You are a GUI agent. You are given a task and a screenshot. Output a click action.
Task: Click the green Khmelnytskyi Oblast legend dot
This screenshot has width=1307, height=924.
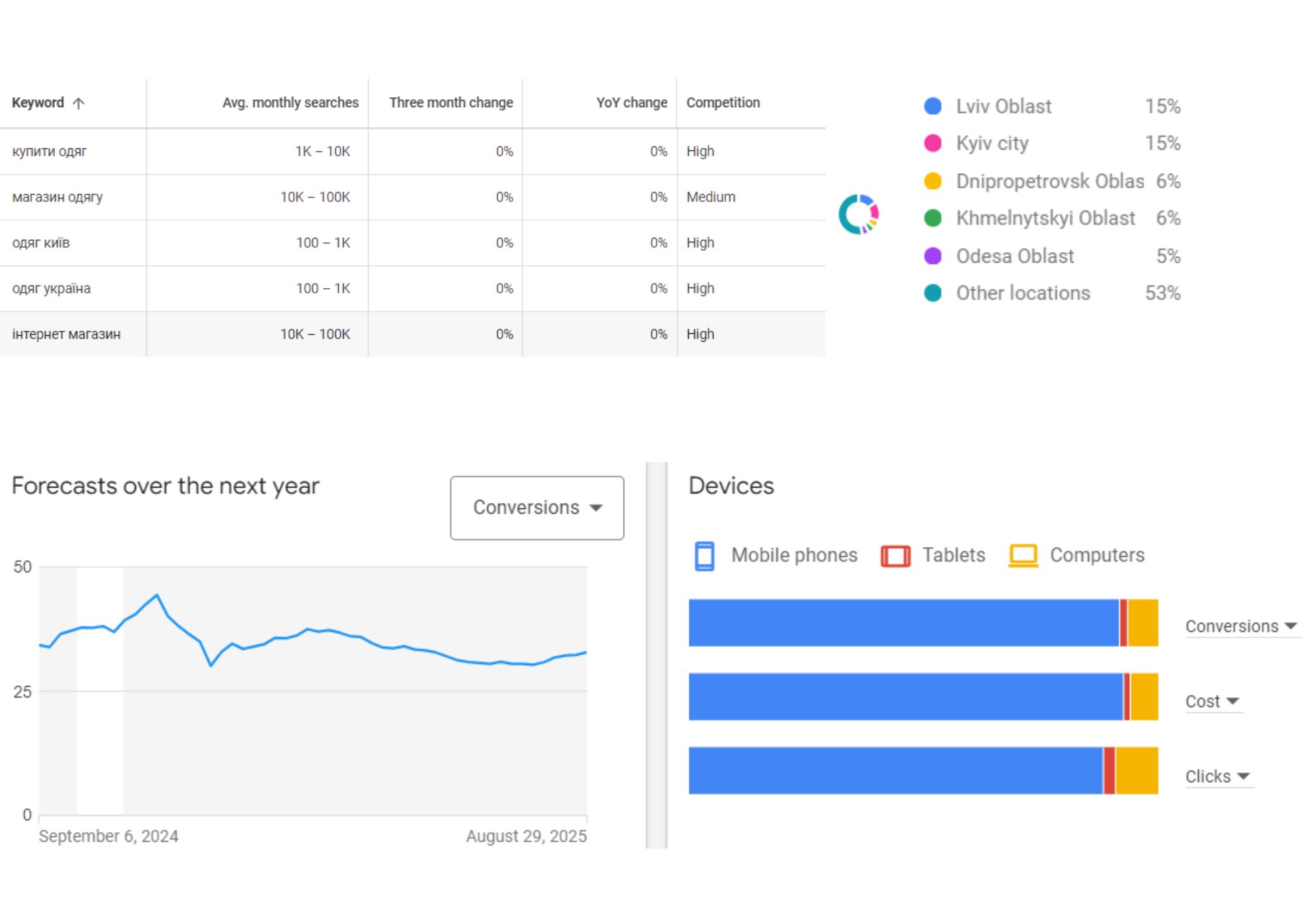[933, 218]
